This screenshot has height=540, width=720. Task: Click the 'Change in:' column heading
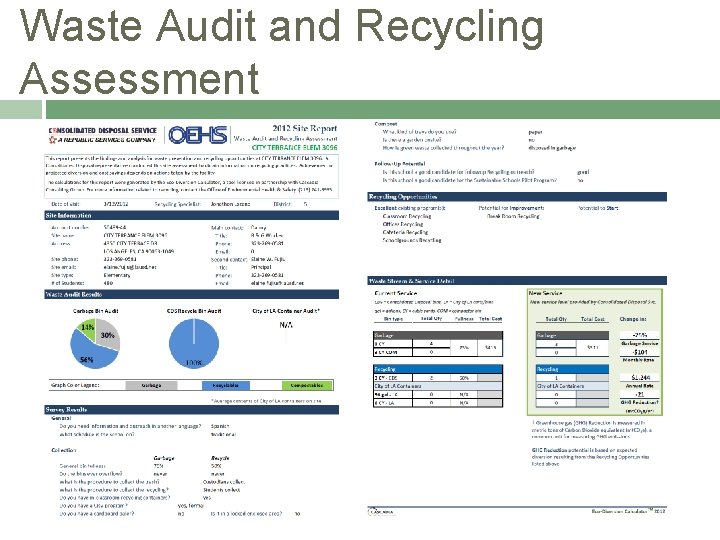pos(633,319)
